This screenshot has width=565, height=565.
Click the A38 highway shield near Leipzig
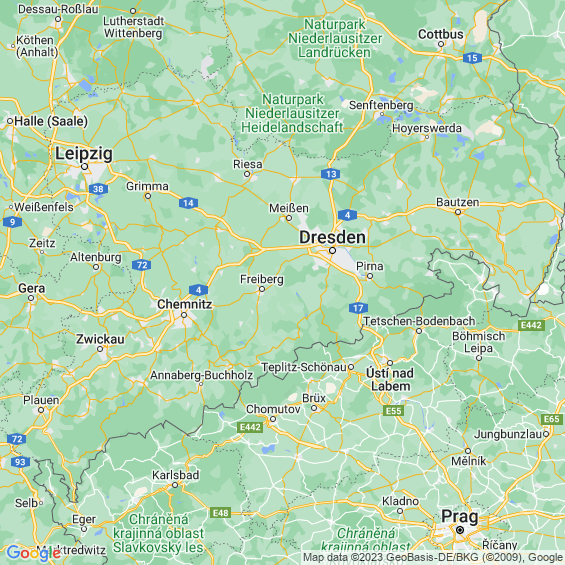[98, 189]
